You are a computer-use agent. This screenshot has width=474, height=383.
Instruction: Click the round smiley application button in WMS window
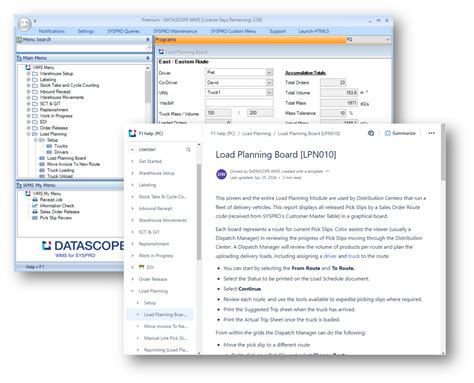click(24, 24)
